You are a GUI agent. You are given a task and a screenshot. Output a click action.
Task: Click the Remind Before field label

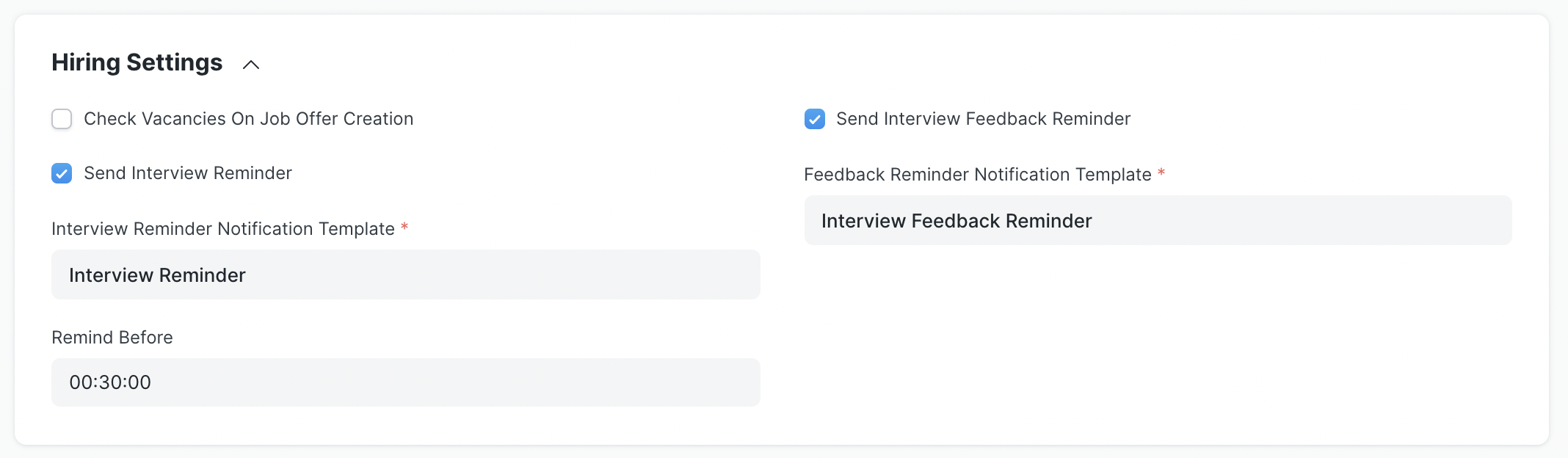(x=112, y=338)
